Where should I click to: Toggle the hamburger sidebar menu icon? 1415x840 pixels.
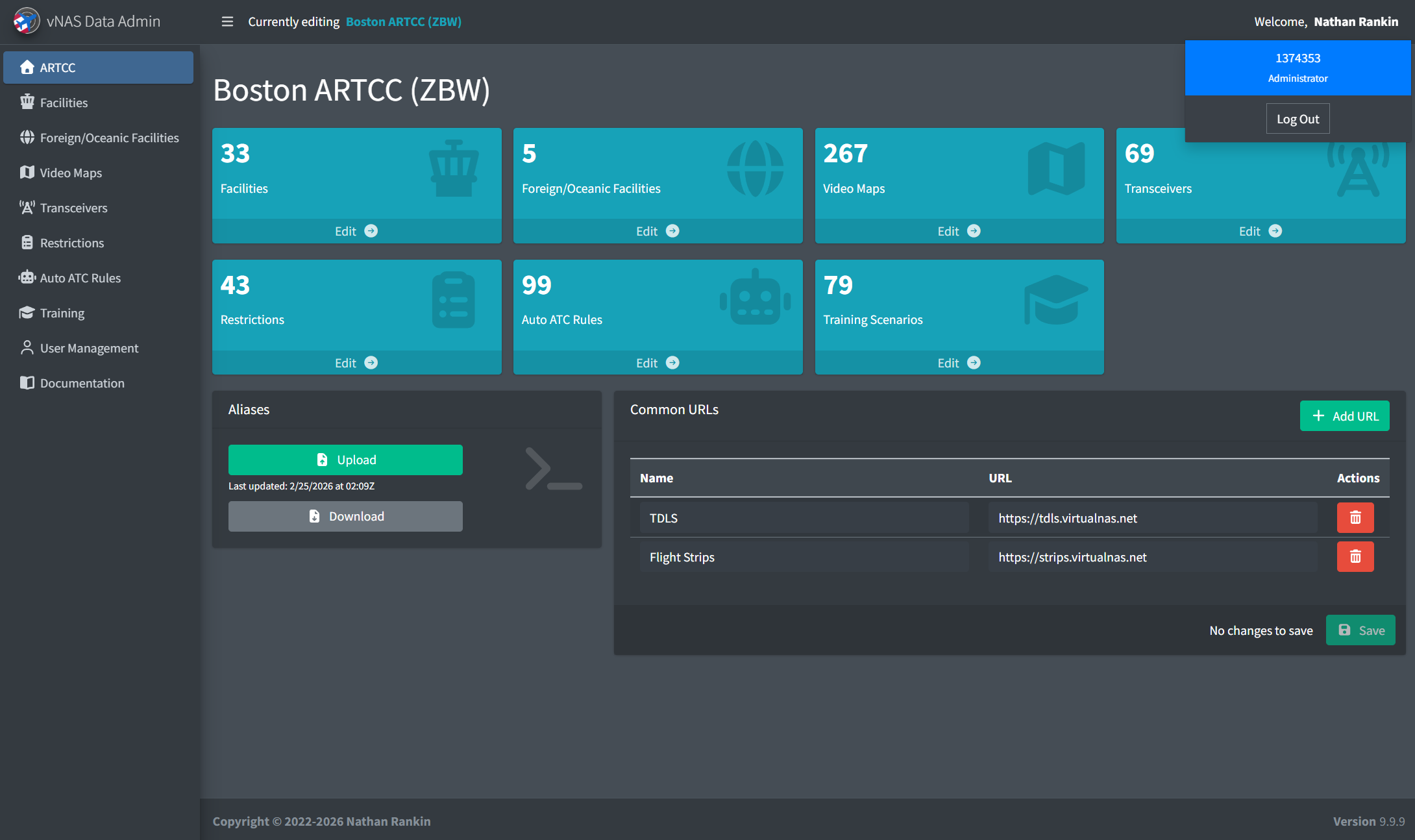pyautogui.click(x=227, y=21)
